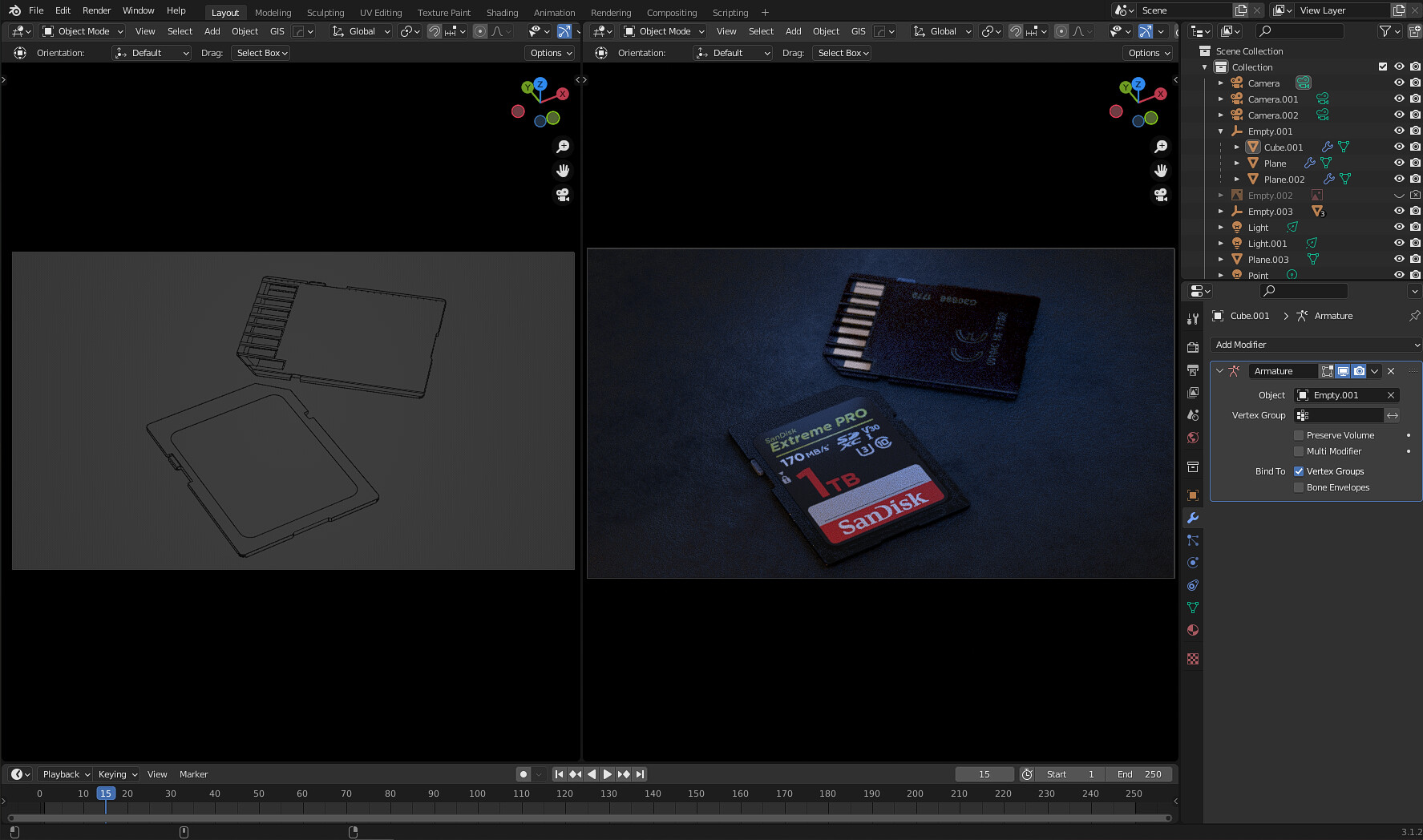The height and width of the screenshot is (840, 1423).
Task: Switch to the Compositing workspace tab
Action: coord(672,12)
